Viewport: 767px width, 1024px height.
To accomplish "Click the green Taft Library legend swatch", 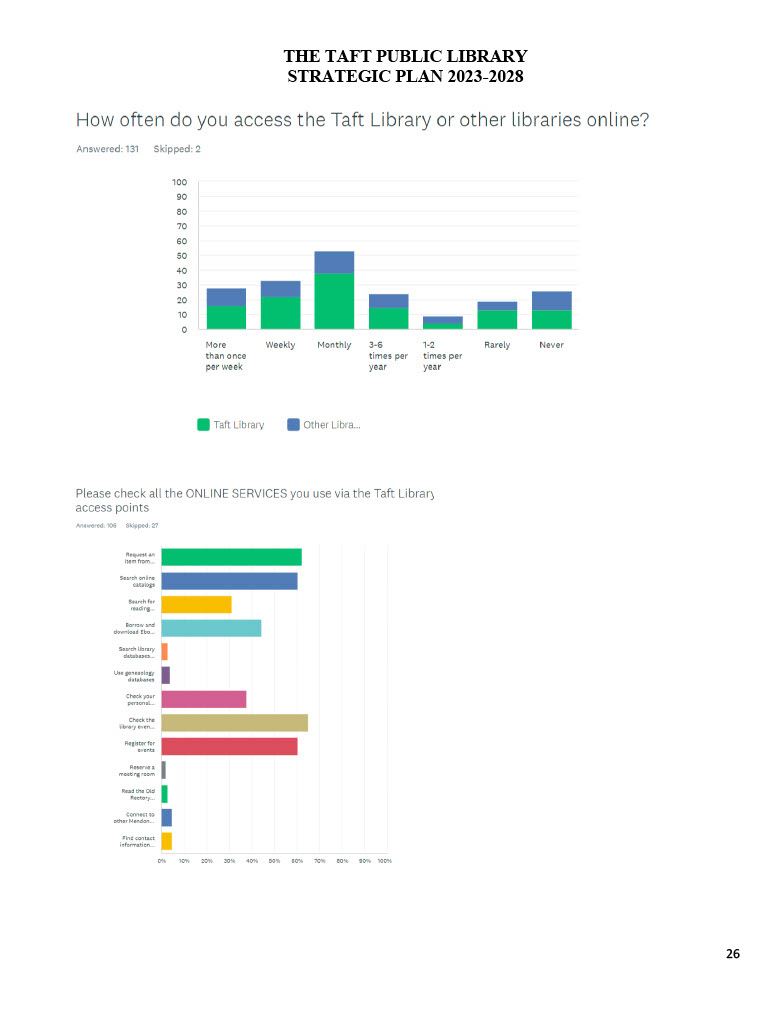I will point(203,425).
